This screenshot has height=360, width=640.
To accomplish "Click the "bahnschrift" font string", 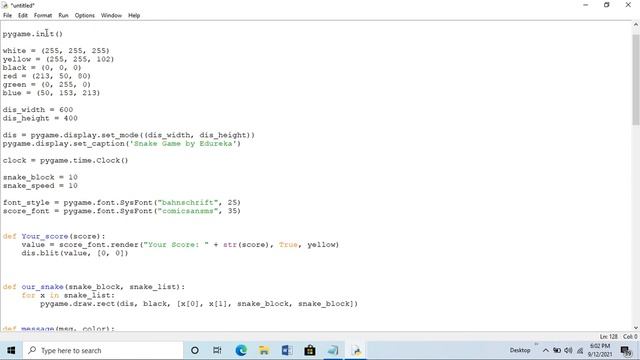I will (x=188, y=202).
